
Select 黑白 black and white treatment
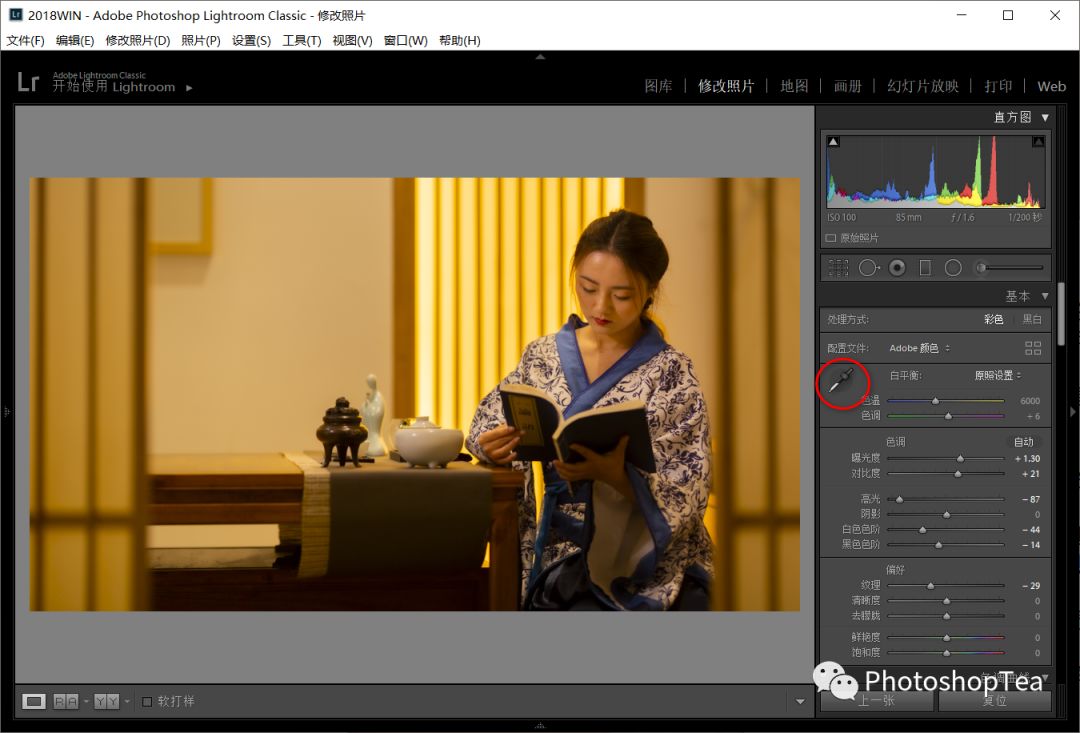[x=1032, y=319]
